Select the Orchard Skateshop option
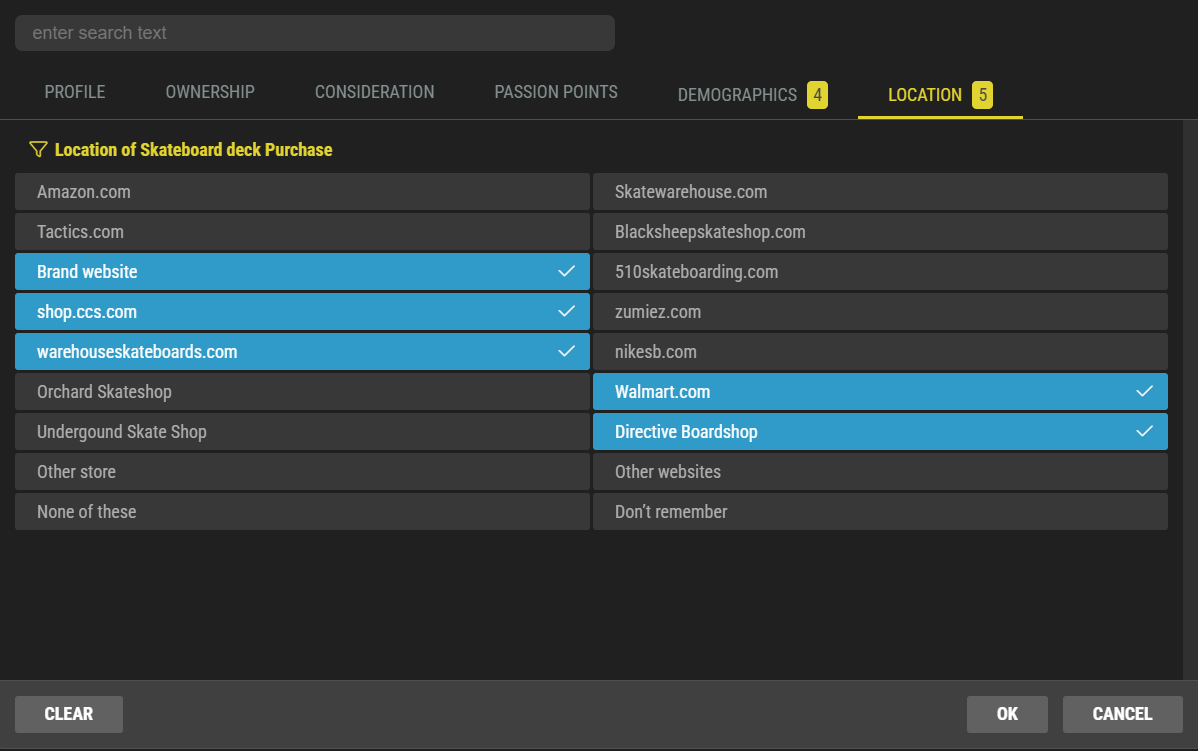Image resolution: width=1198 pixels, height=751 pixels. pyautogui.click(x=303, y=391)
